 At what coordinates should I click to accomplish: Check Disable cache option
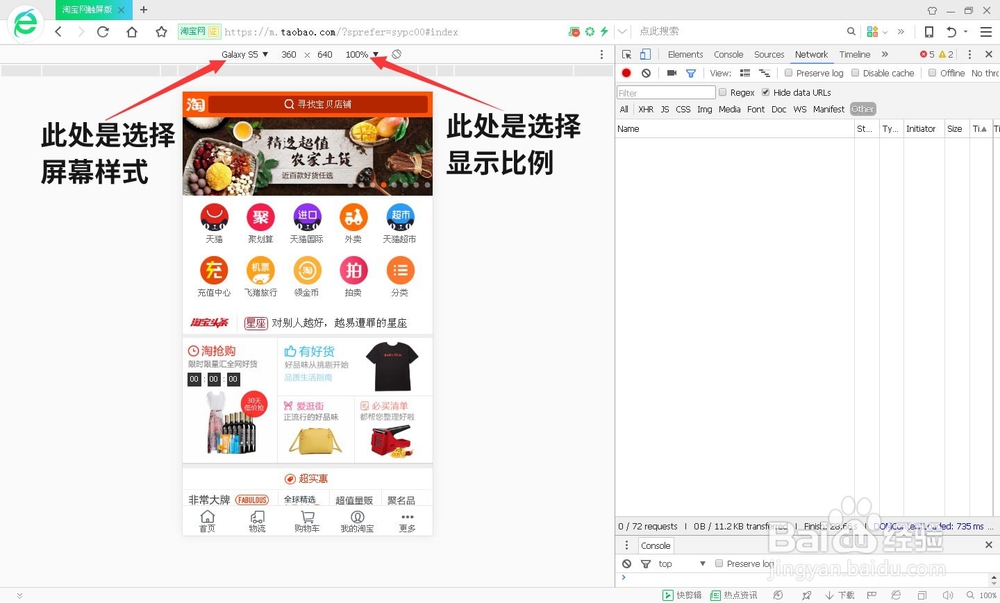pos(855,73)
